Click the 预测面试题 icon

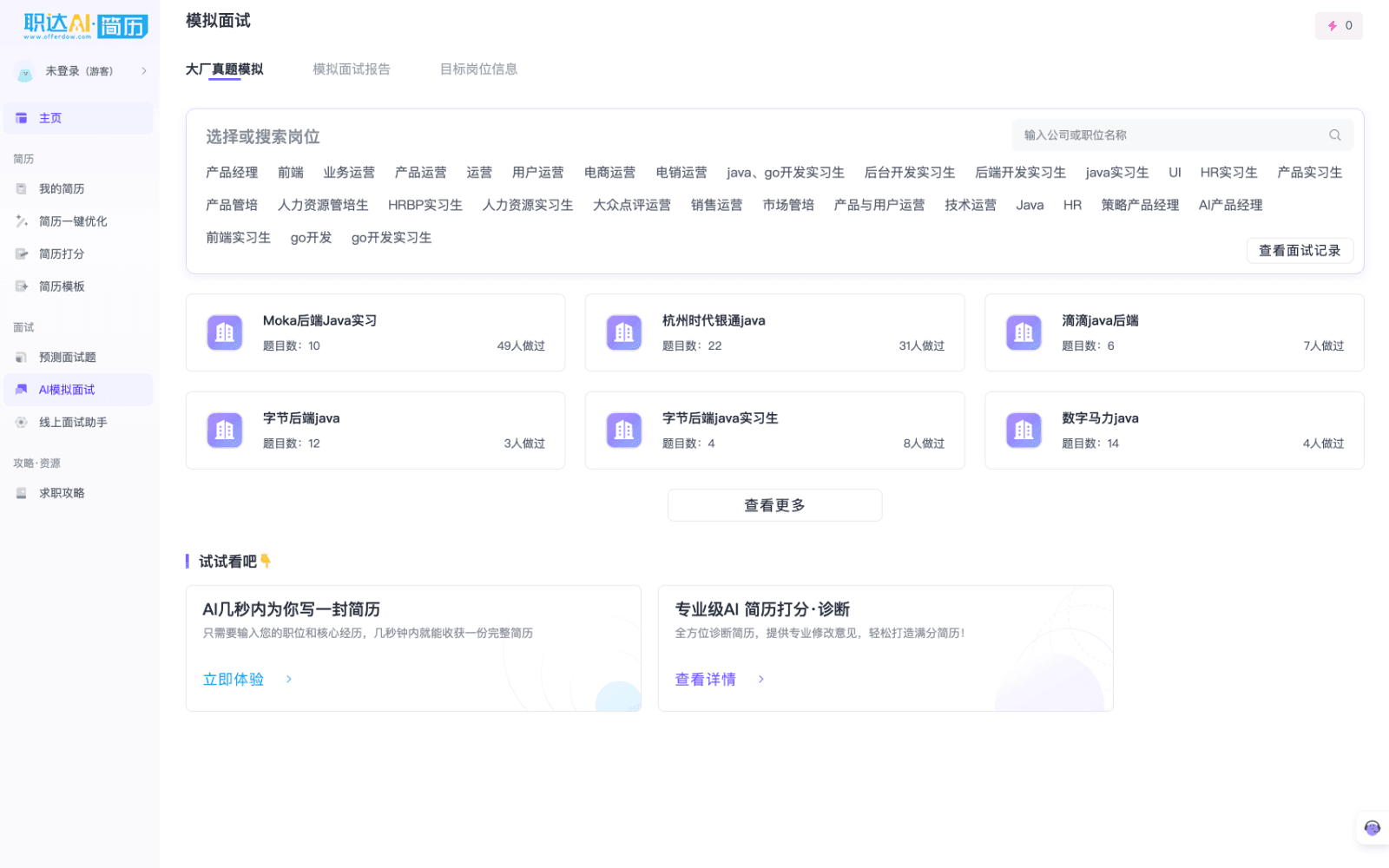point(22,357)
